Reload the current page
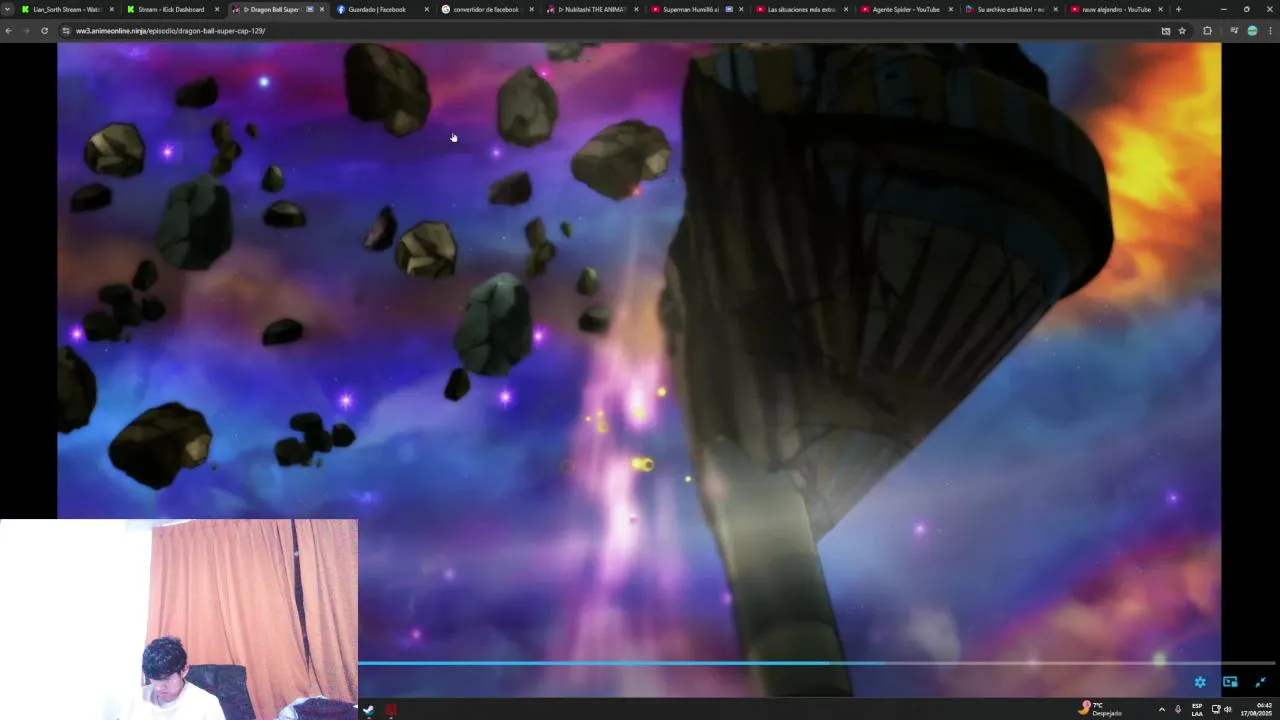The image size is (1280, 720). click(x=44, y=31)
